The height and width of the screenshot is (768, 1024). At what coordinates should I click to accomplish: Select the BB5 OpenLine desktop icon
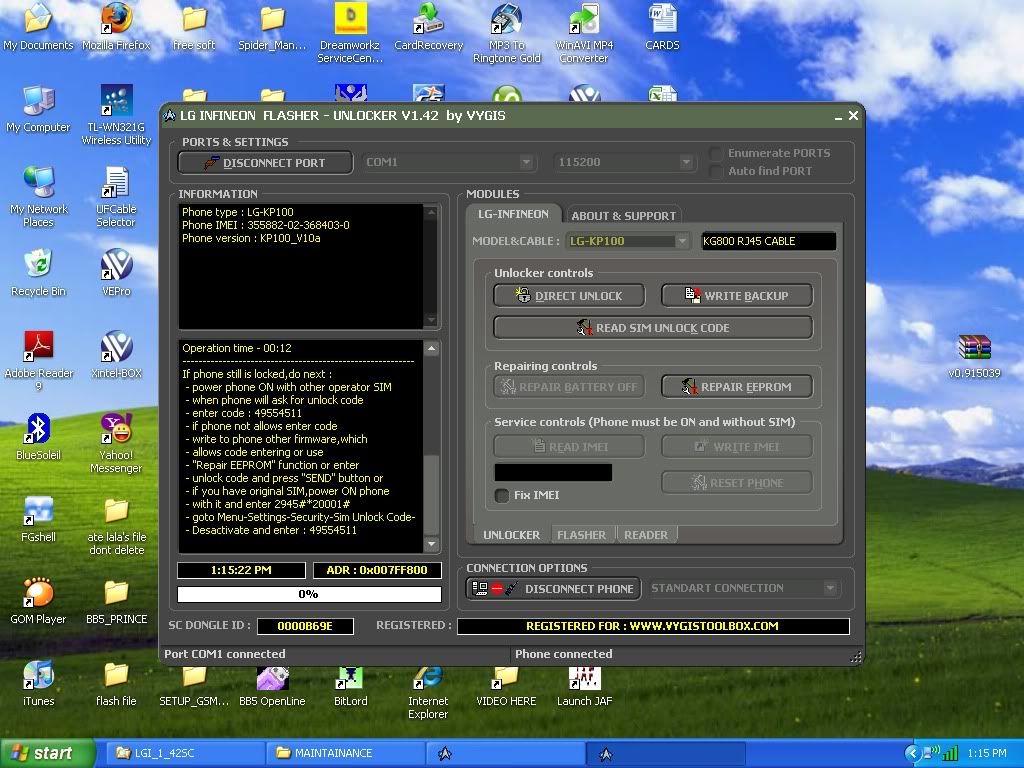click(x=272, y=686)
